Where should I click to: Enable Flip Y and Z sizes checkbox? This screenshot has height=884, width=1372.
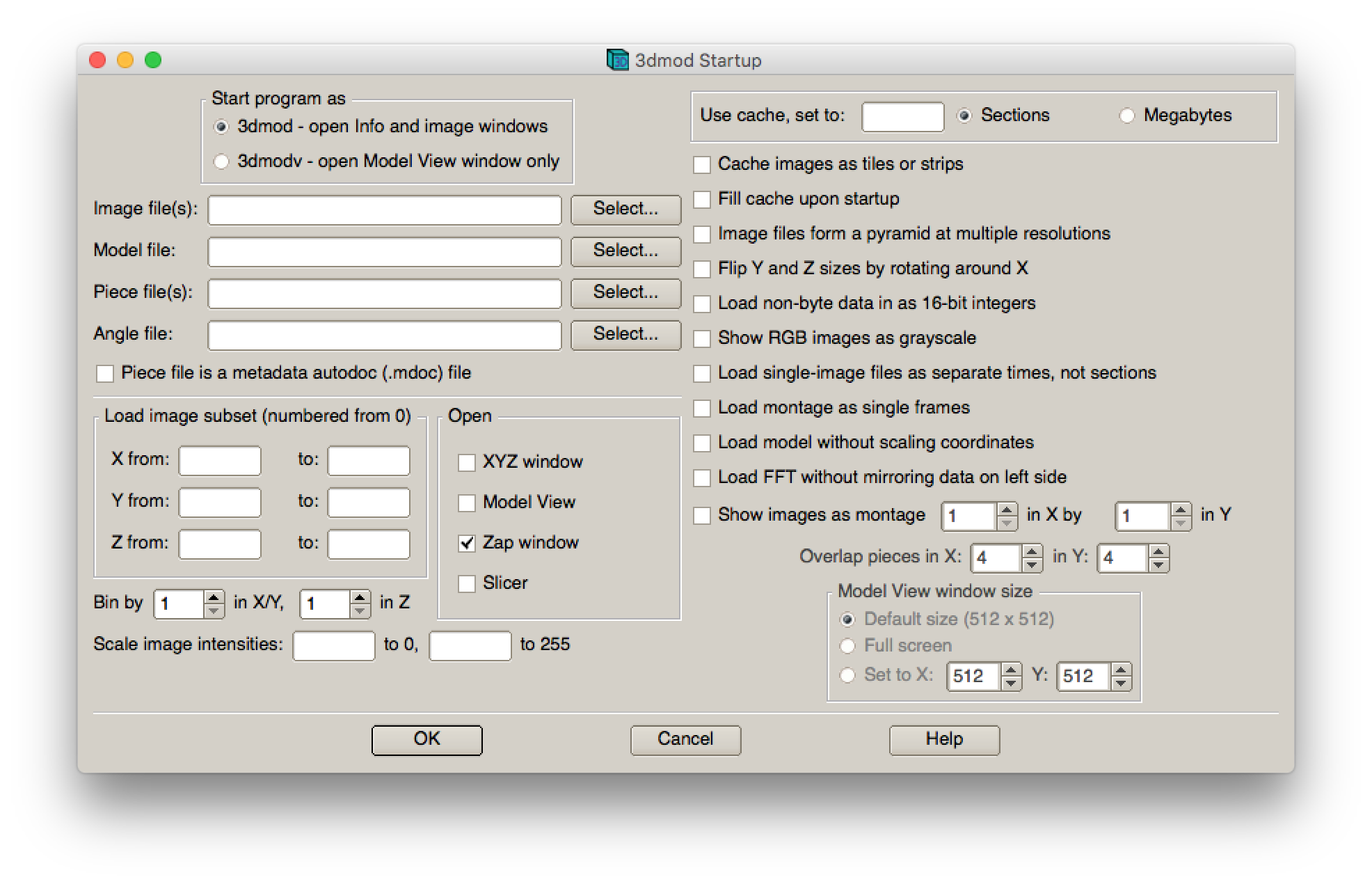pos(702,269)
